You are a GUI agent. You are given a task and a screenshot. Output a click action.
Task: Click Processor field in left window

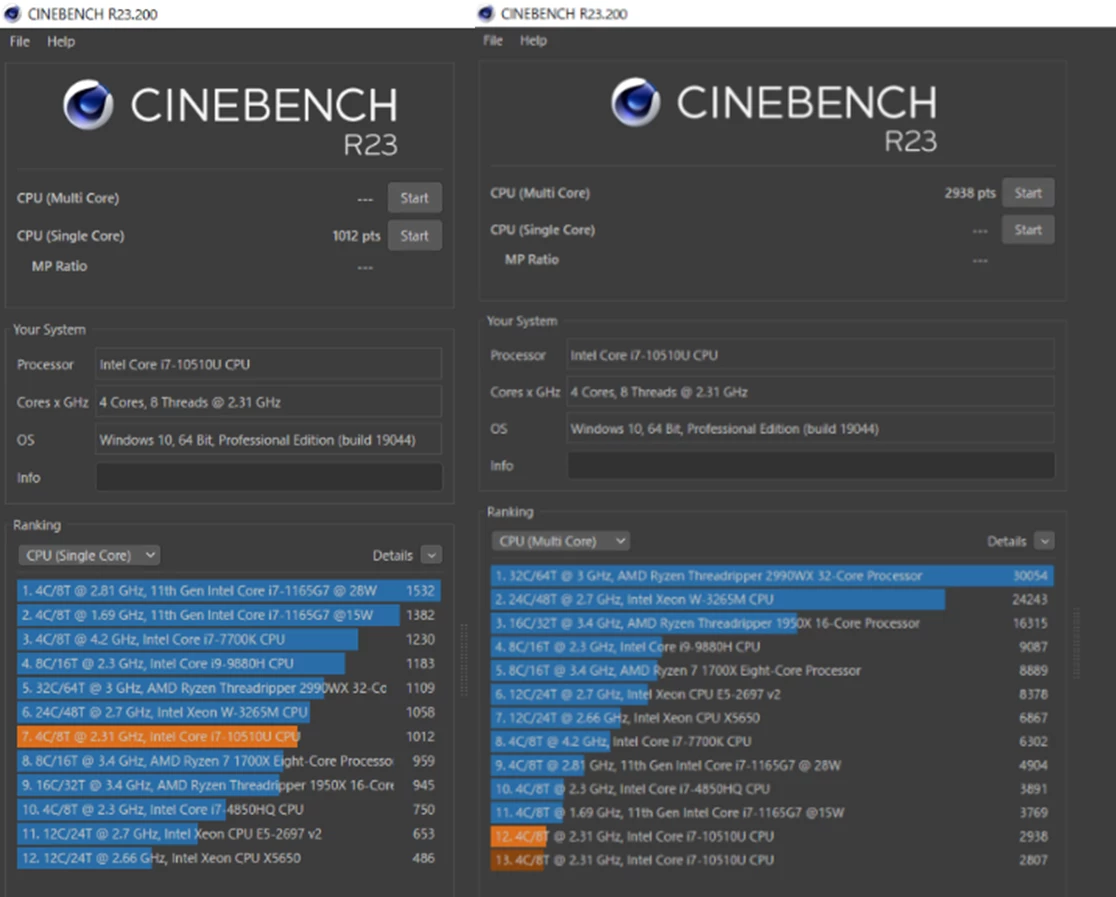coord(268,364)
